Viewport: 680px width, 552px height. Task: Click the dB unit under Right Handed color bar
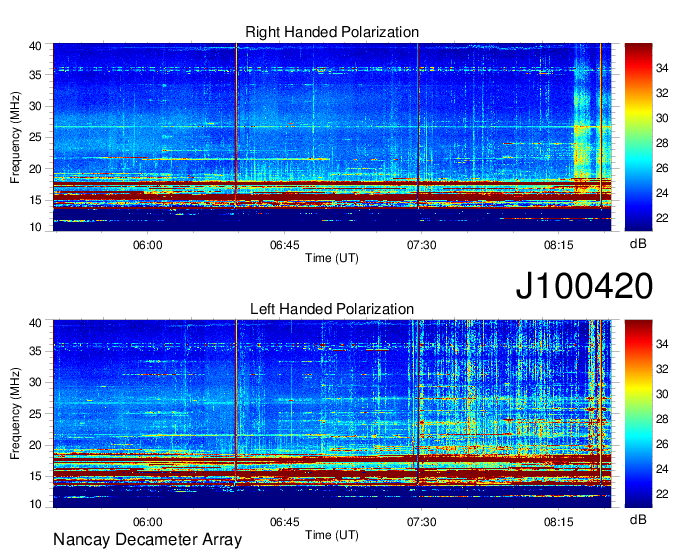(638, 244)
